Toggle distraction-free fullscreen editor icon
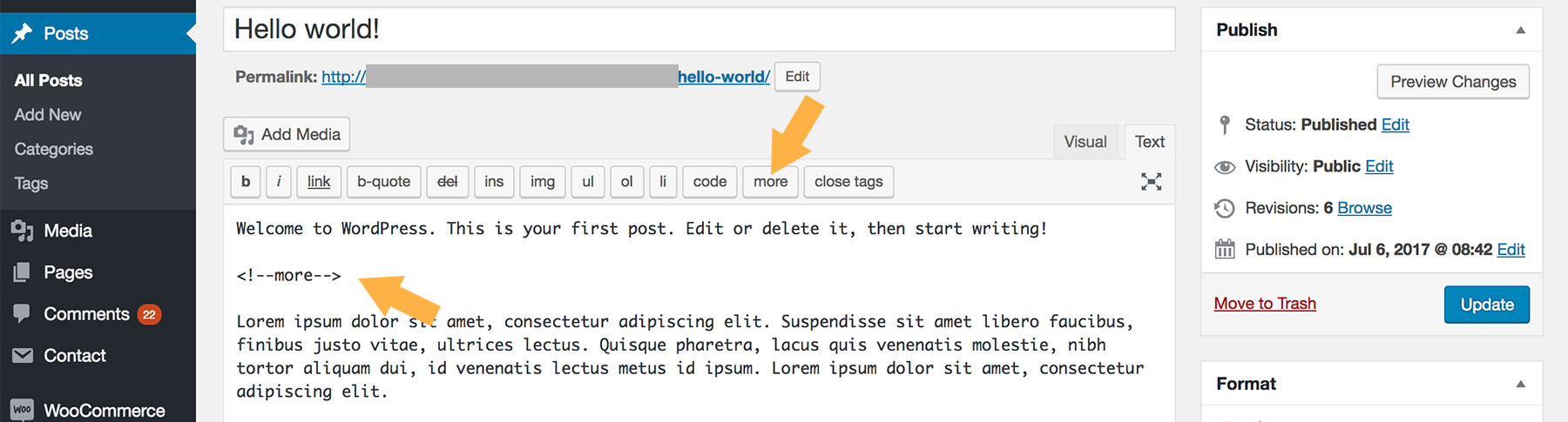1568x422 pixels. [x=1151, y=181]
